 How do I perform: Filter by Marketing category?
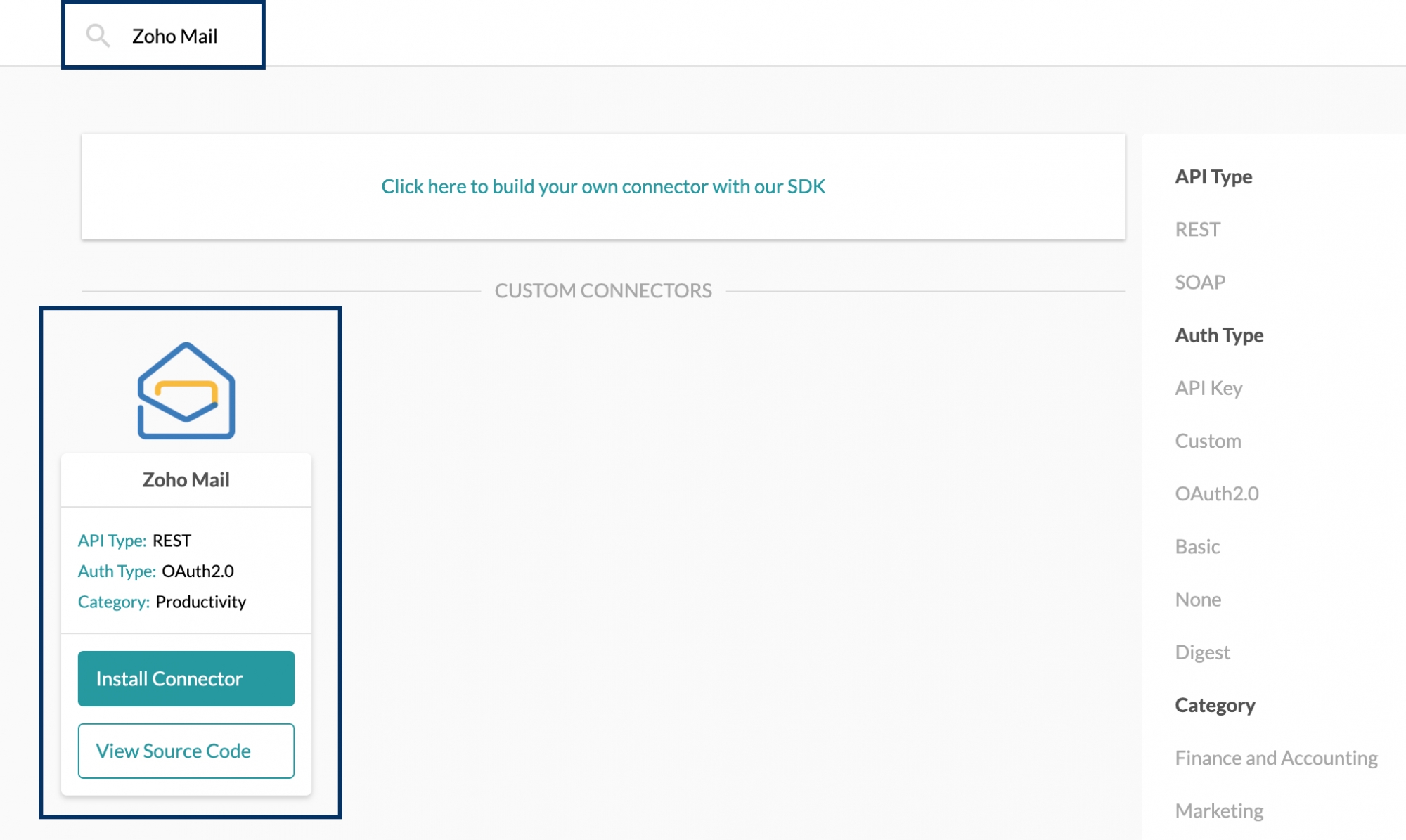[x=1219, y=810]
